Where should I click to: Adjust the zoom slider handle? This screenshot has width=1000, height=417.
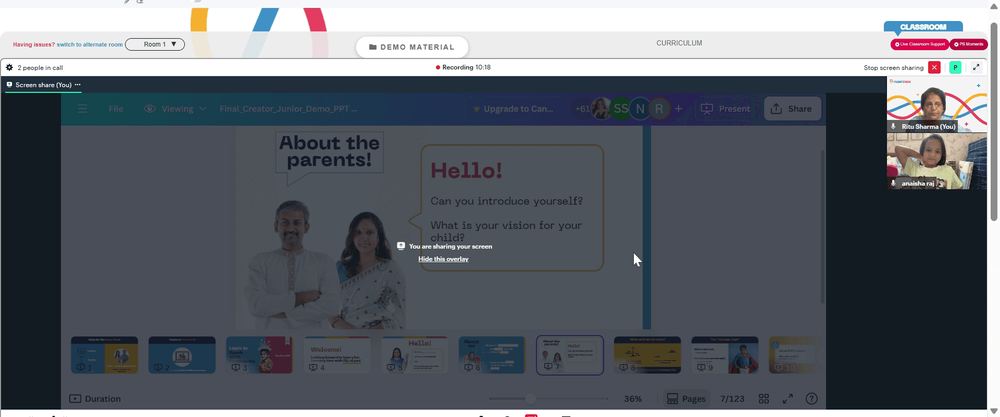[x=531, y=399]
